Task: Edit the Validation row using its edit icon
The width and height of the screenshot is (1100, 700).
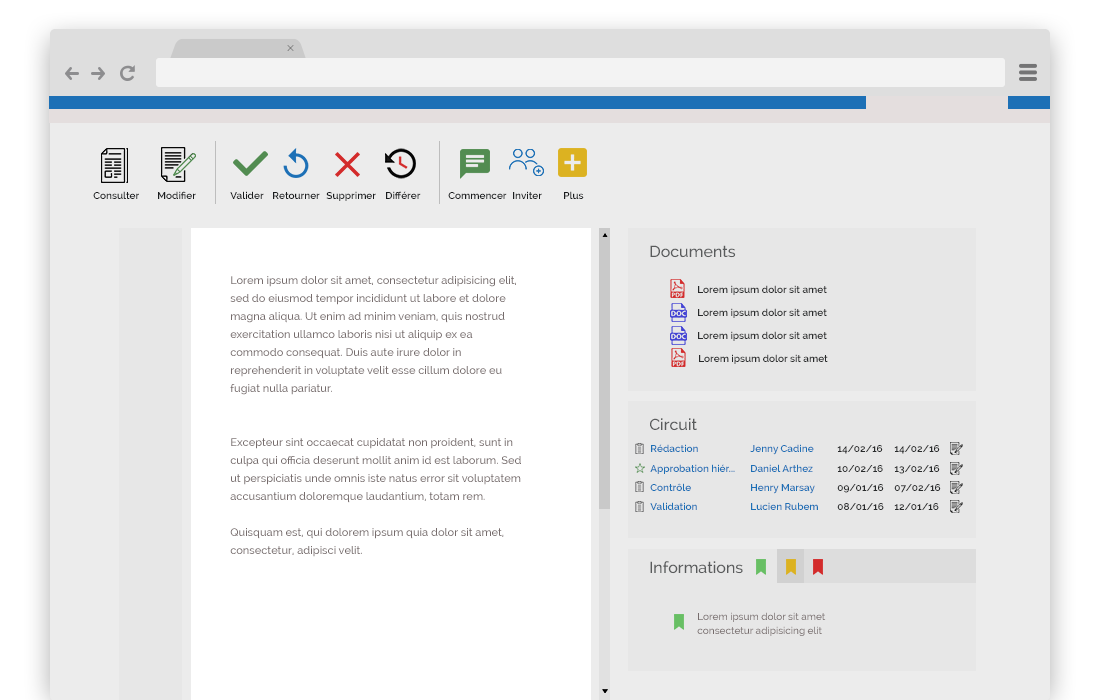Action: (x=956, y=507)
